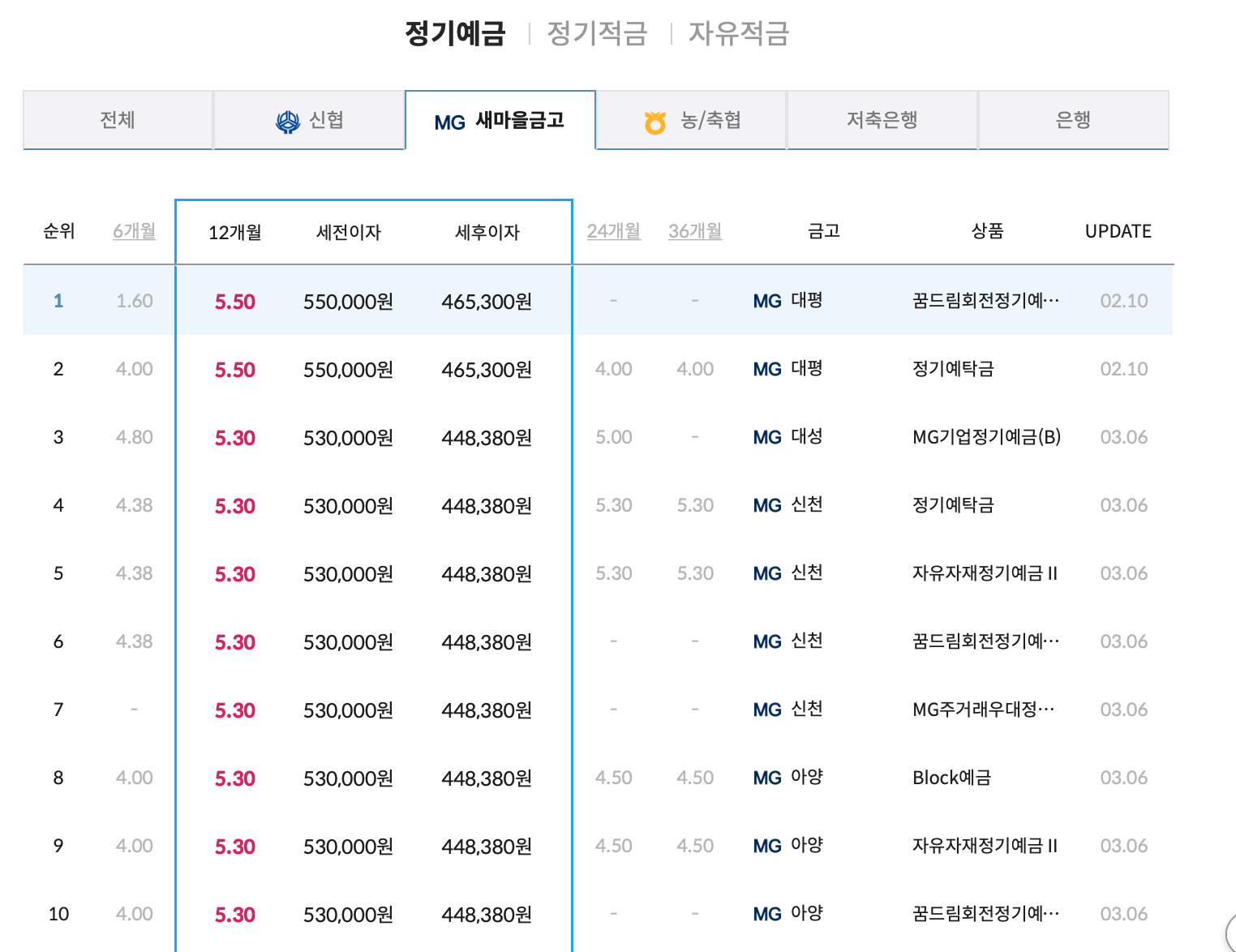Click the MG icon in the rank 10 row
Viewport: 1236px width, 952px height.
(766, 913)
